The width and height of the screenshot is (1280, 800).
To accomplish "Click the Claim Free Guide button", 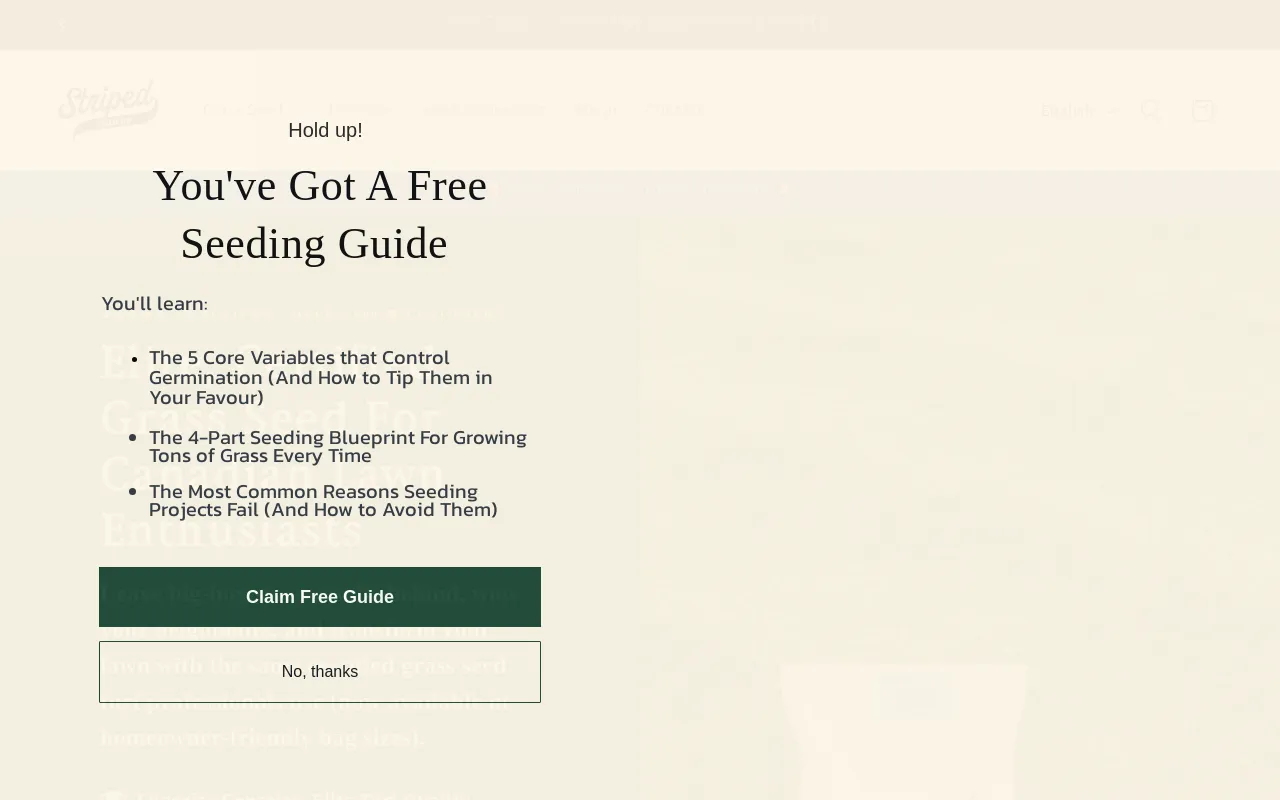I will [320, 597].
